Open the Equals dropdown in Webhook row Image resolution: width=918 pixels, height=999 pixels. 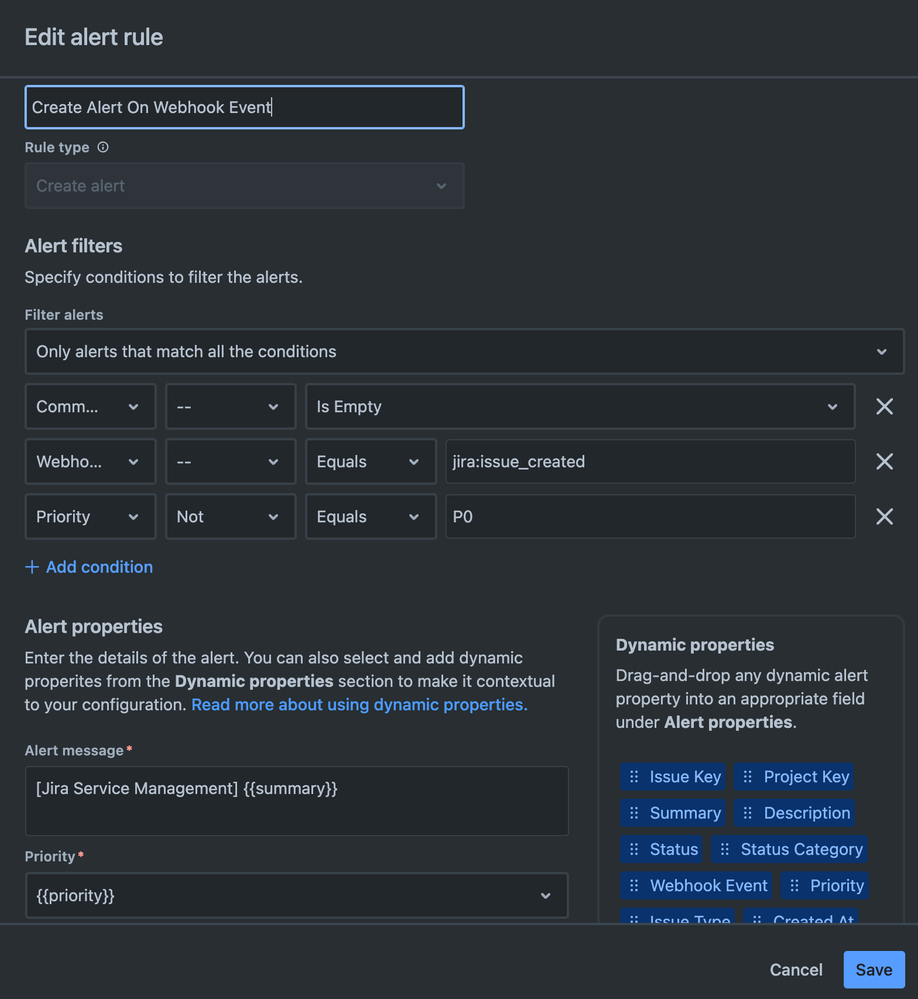click(x=370, y=462)
